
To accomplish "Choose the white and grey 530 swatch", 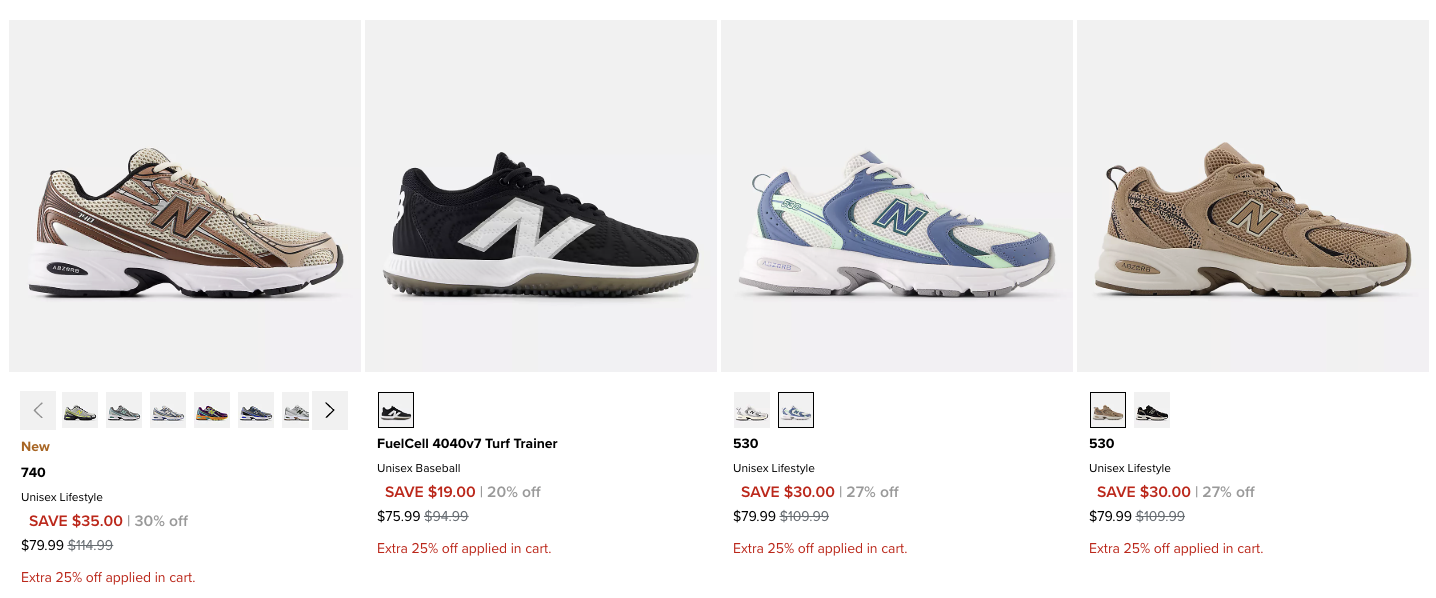I will click(752, 410).
